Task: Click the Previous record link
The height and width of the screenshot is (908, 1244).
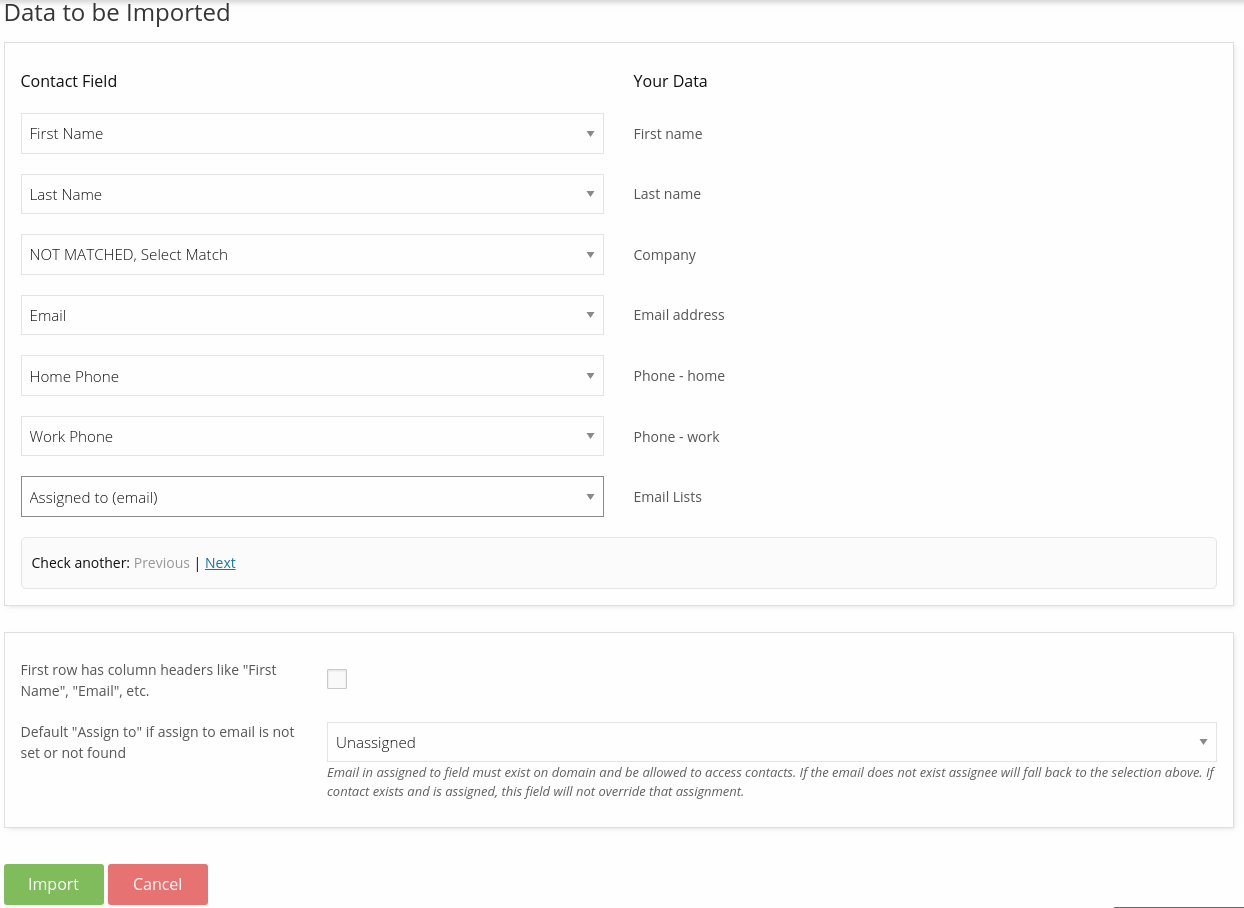Action: pos(162,563)
